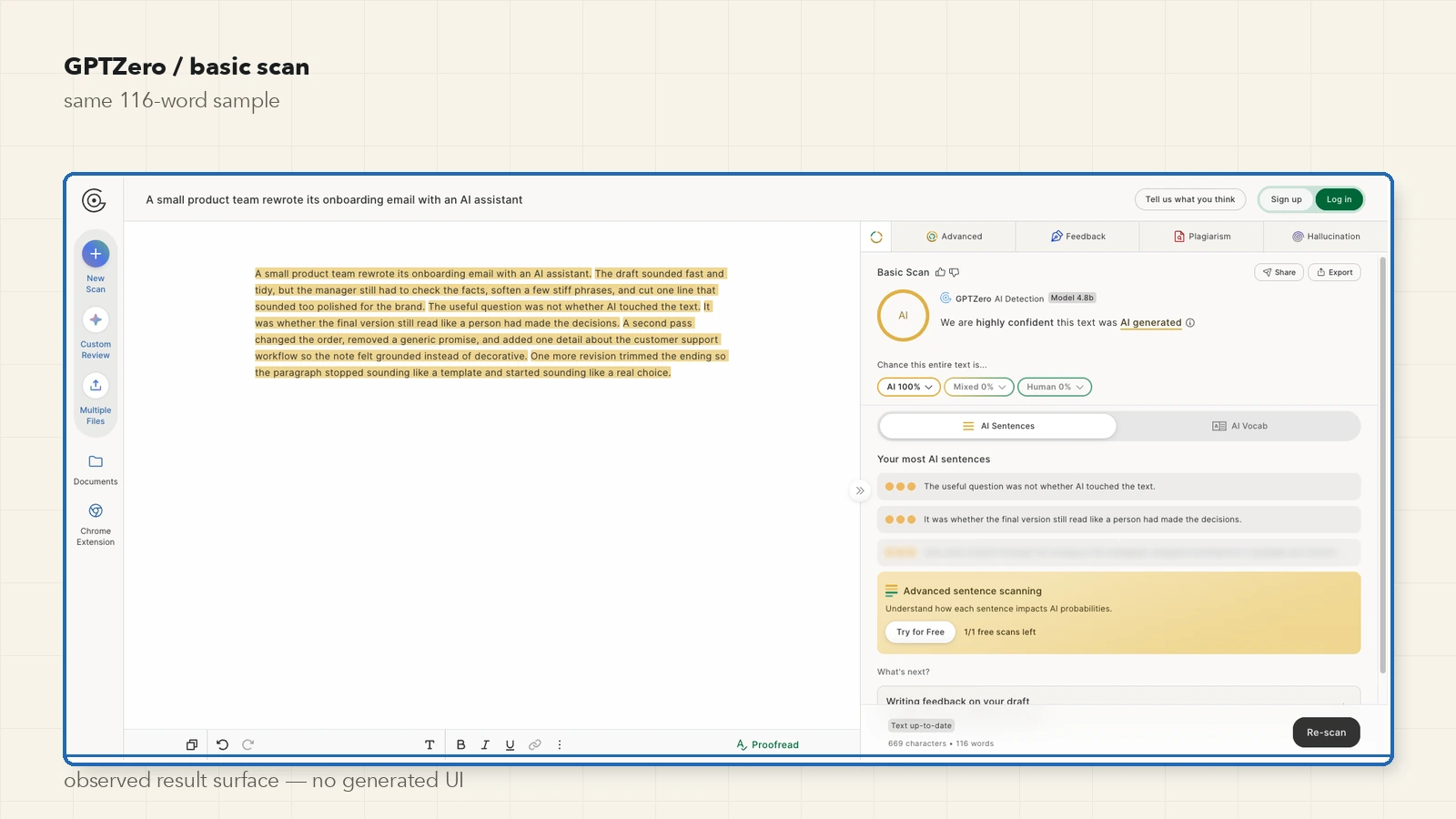Screen dimensions: 1456x819
Task: Switch to the Hallucination tab
Action: (1326, 237)
